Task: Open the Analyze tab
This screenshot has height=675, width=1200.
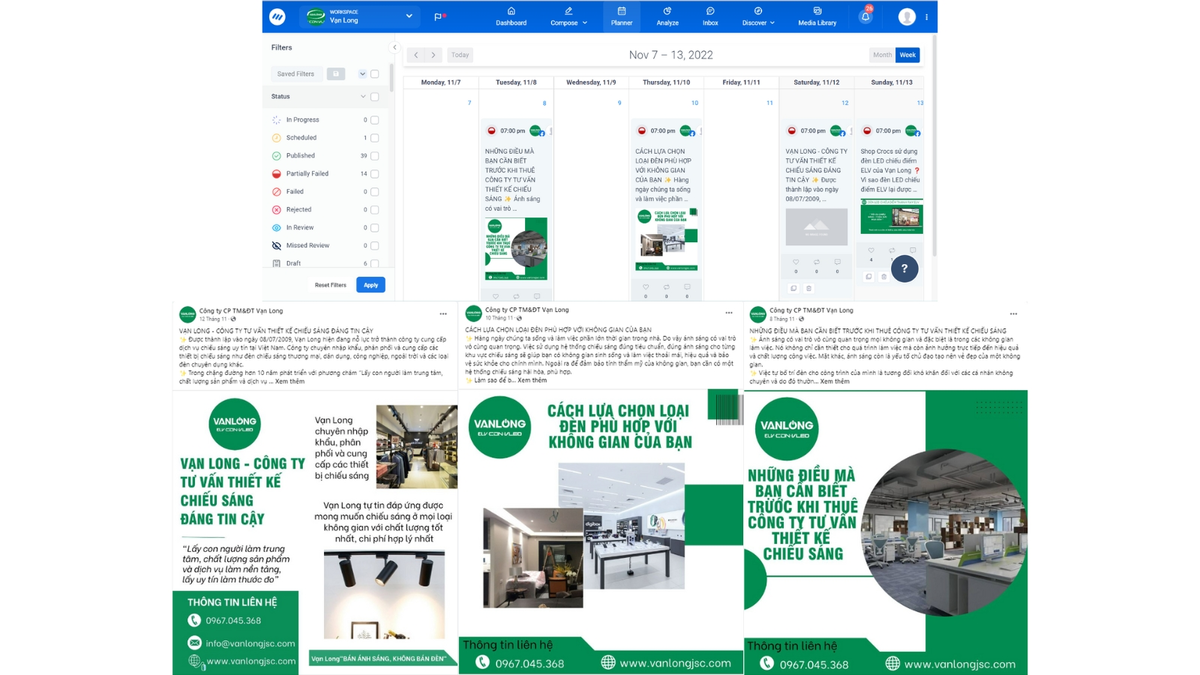Action: tap(667, 17)
